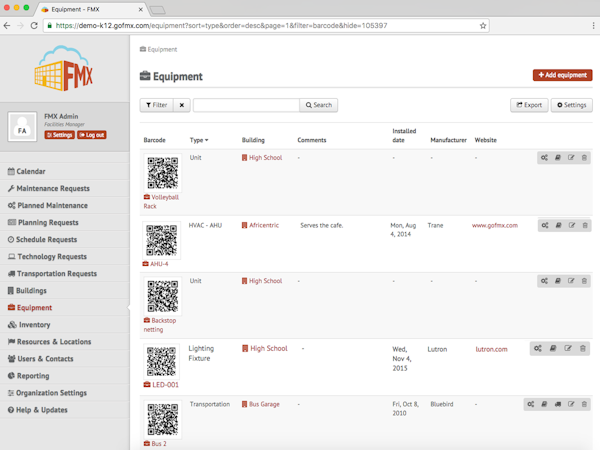Click the Volleyball Rack QR barcode

pos(163,173)
